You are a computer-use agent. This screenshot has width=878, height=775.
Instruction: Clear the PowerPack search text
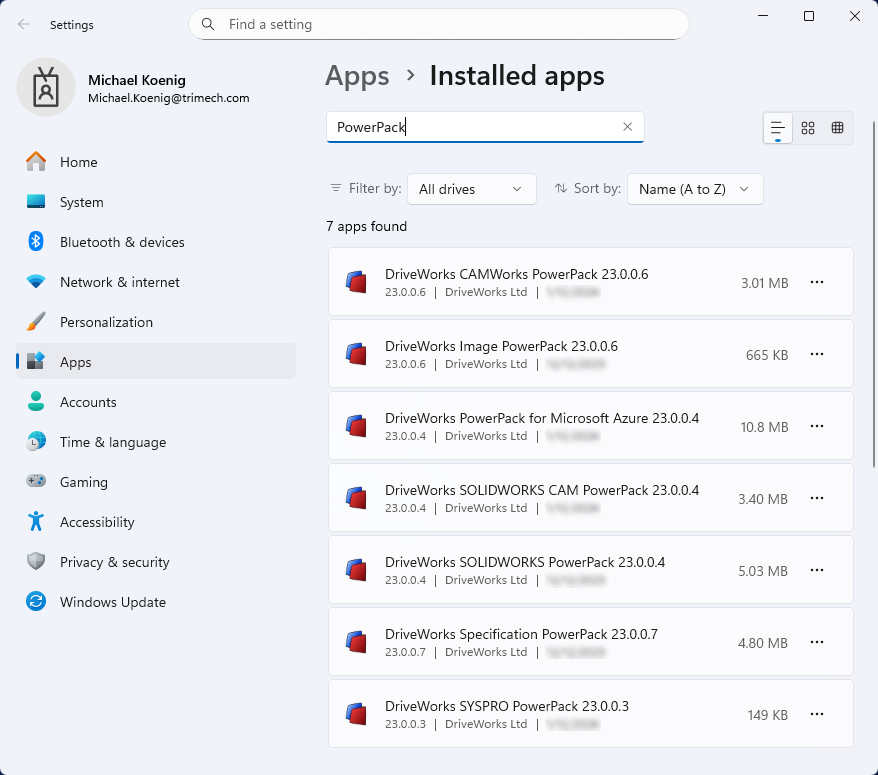tap(627, 127)
